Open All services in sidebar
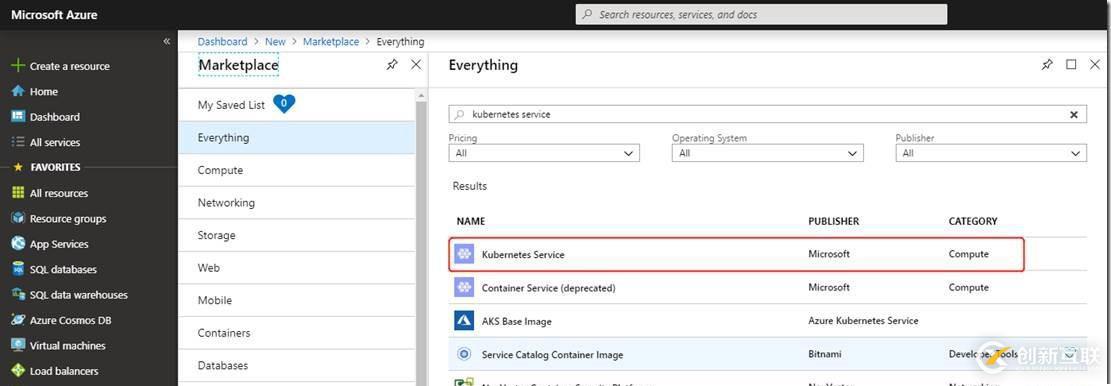 point(55,142)
